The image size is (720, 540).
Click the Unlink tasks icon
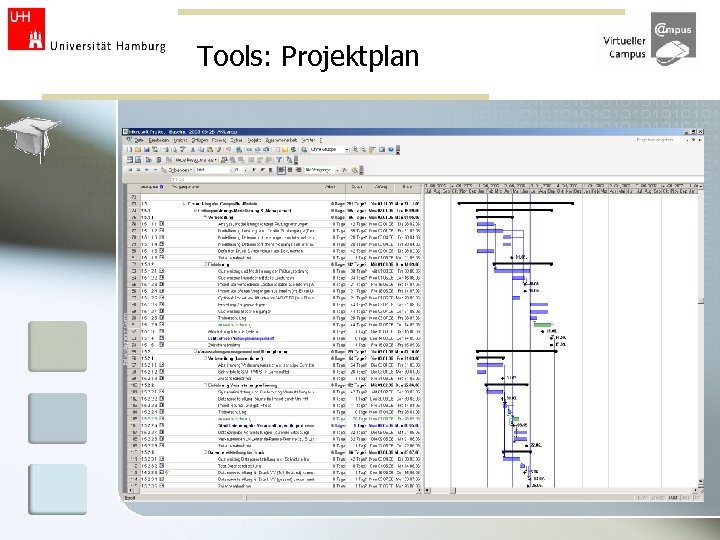click(257, 149)
